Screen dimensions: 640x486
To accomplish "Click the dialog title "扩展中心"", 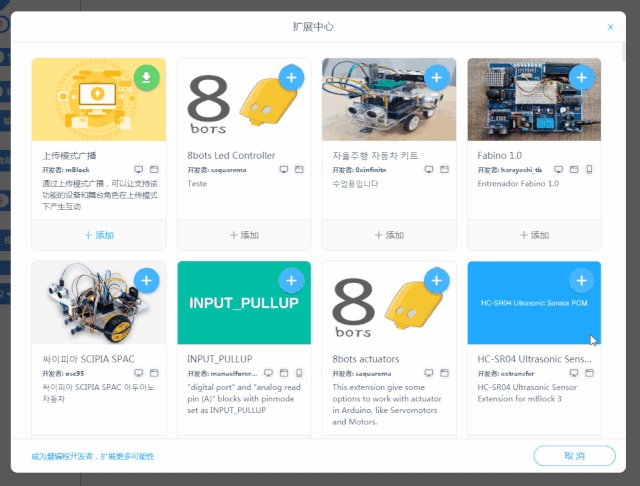I will tap(313, 27).
